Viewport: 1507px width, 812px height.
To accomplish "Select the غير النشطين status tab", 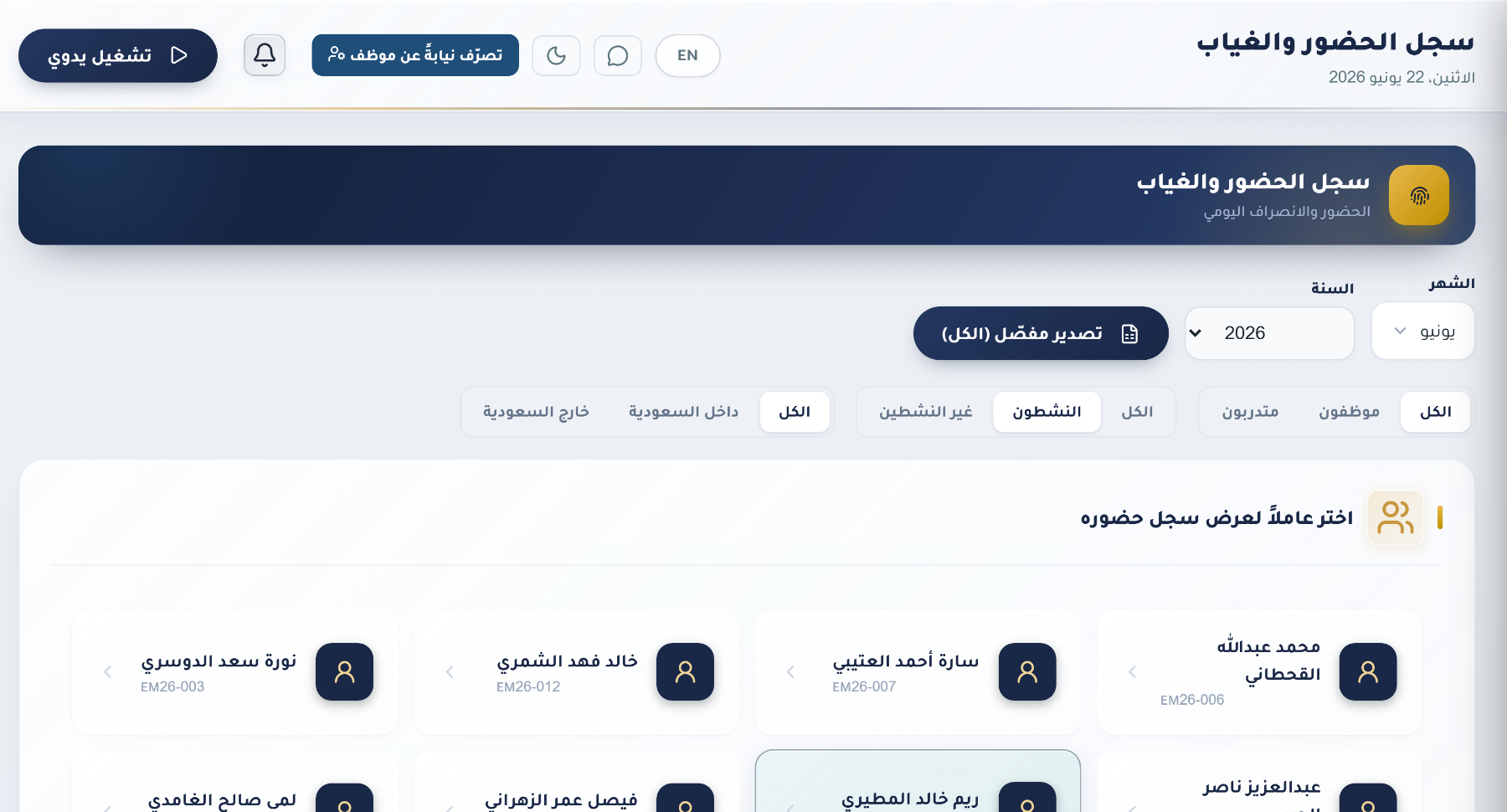I will (926, 412).
